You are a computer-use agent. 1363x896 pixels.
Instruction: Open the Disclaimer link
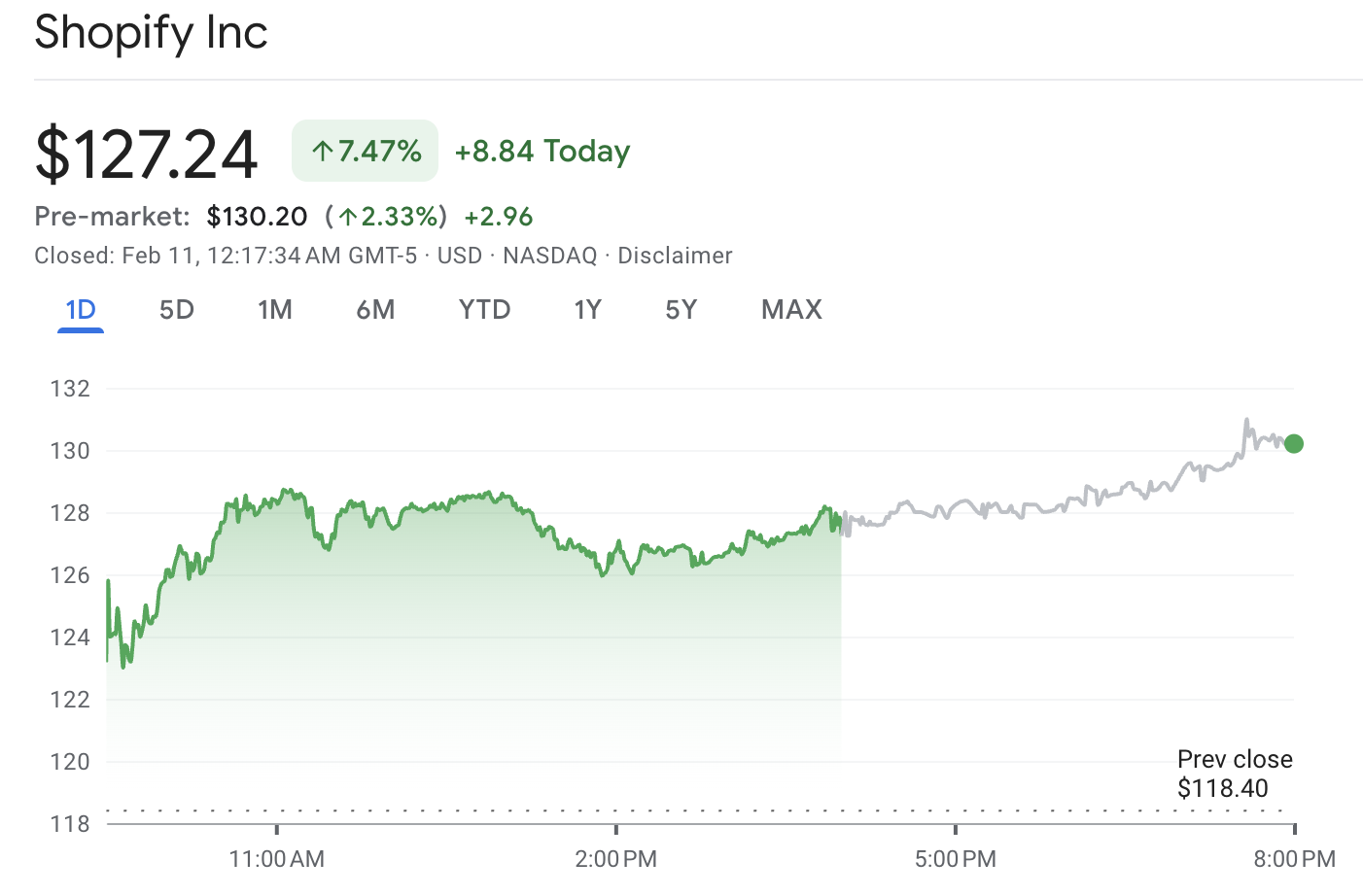pos(675,256)
